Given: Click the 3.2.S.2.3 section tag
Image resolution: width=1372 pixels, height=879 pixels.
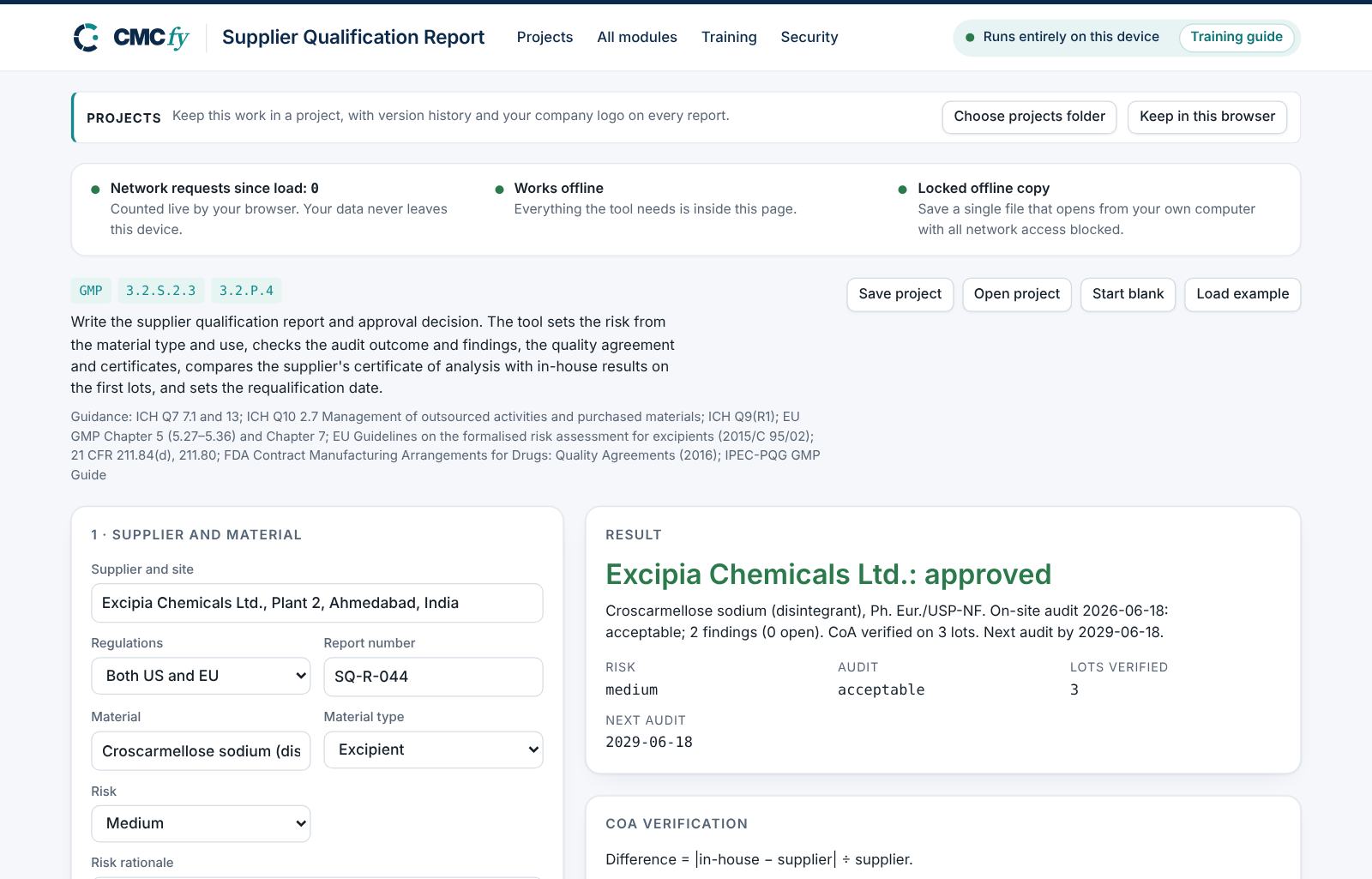Looking at the screenshot, I should tap(160, 291).
